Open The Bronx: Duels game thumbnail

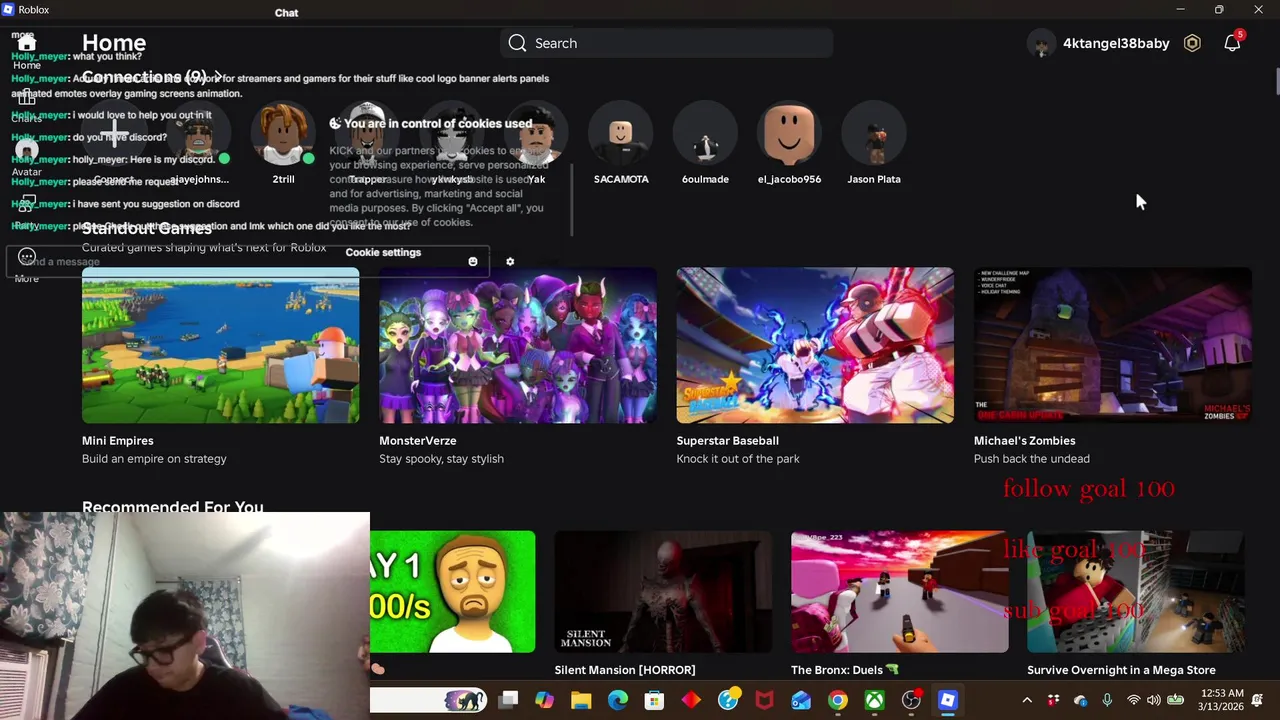click(900, 592)
